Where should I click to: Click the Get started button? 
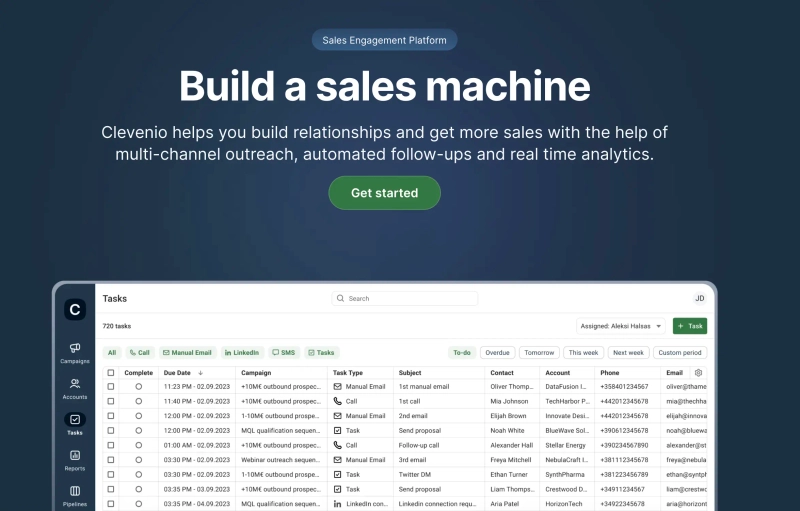(x=384, y=193)
